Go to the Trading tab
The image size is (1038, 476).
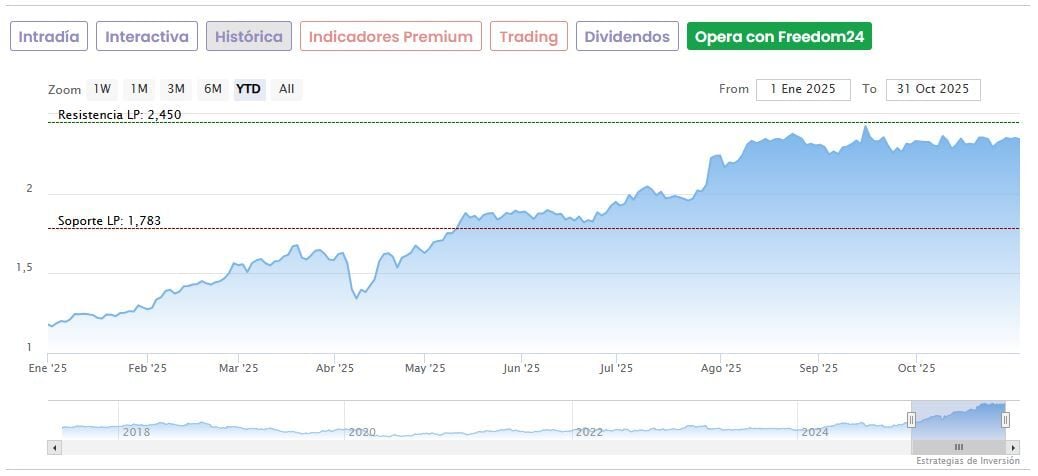529,37
